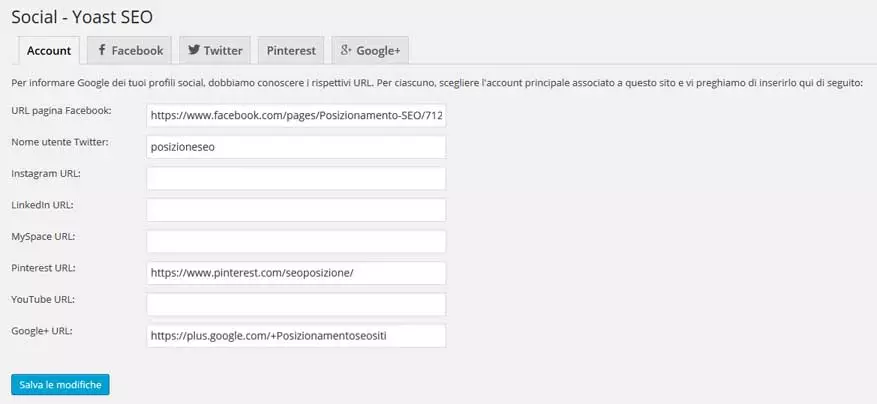Focus the Pinterest URL input field
Image resolution: width=877 pixels, height=404 pixels.
(296, 273)
